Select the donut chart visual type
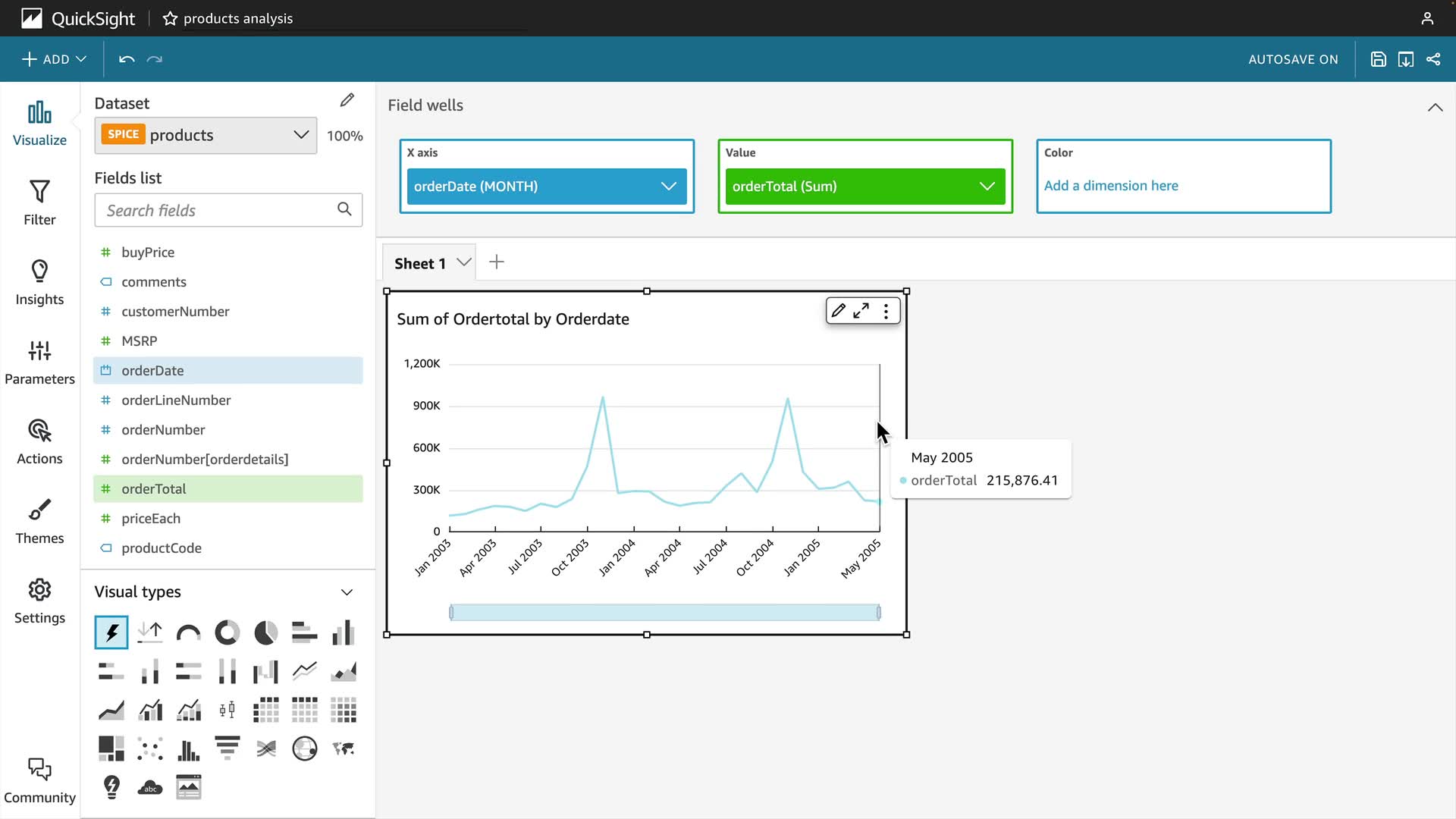The image size is (1456, 819). (227, 632)
